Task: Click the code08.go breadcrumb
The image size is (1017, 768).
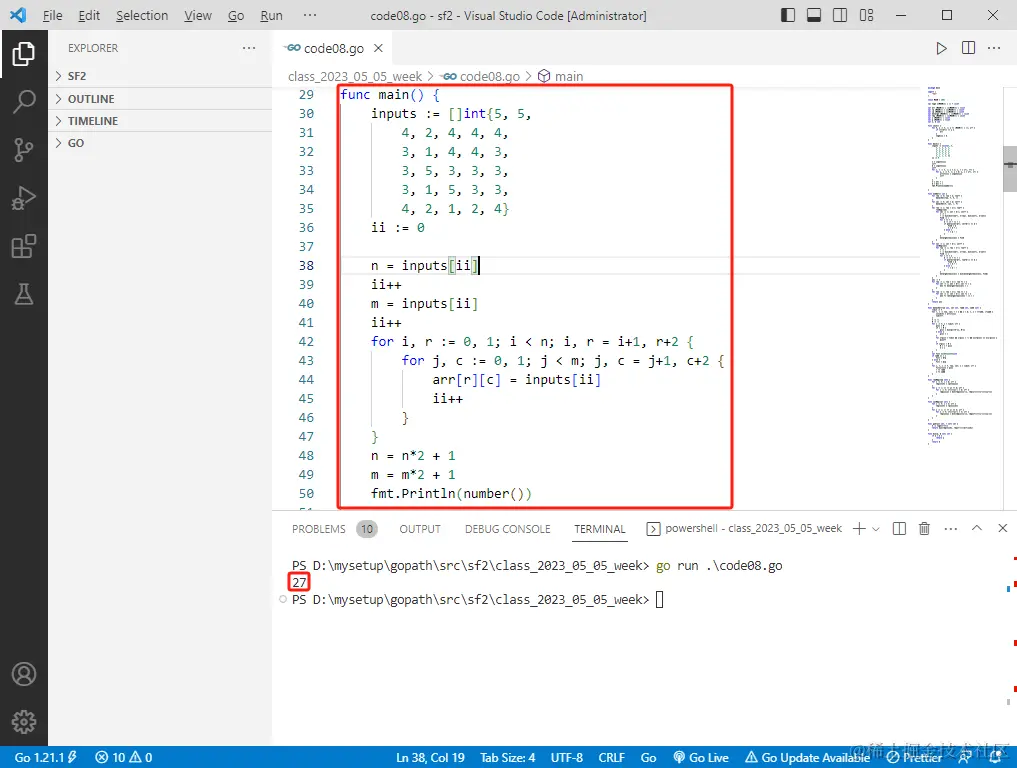Action: (x=482, y=77)
